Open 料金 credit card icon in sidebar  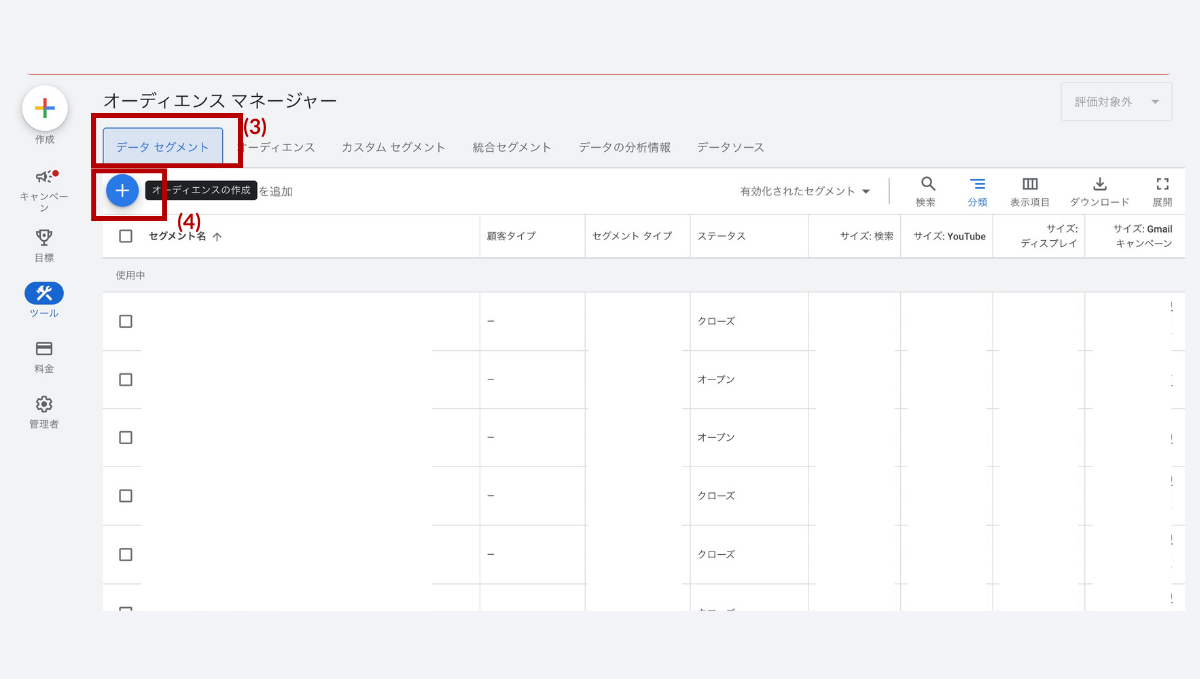coord(44,349)
